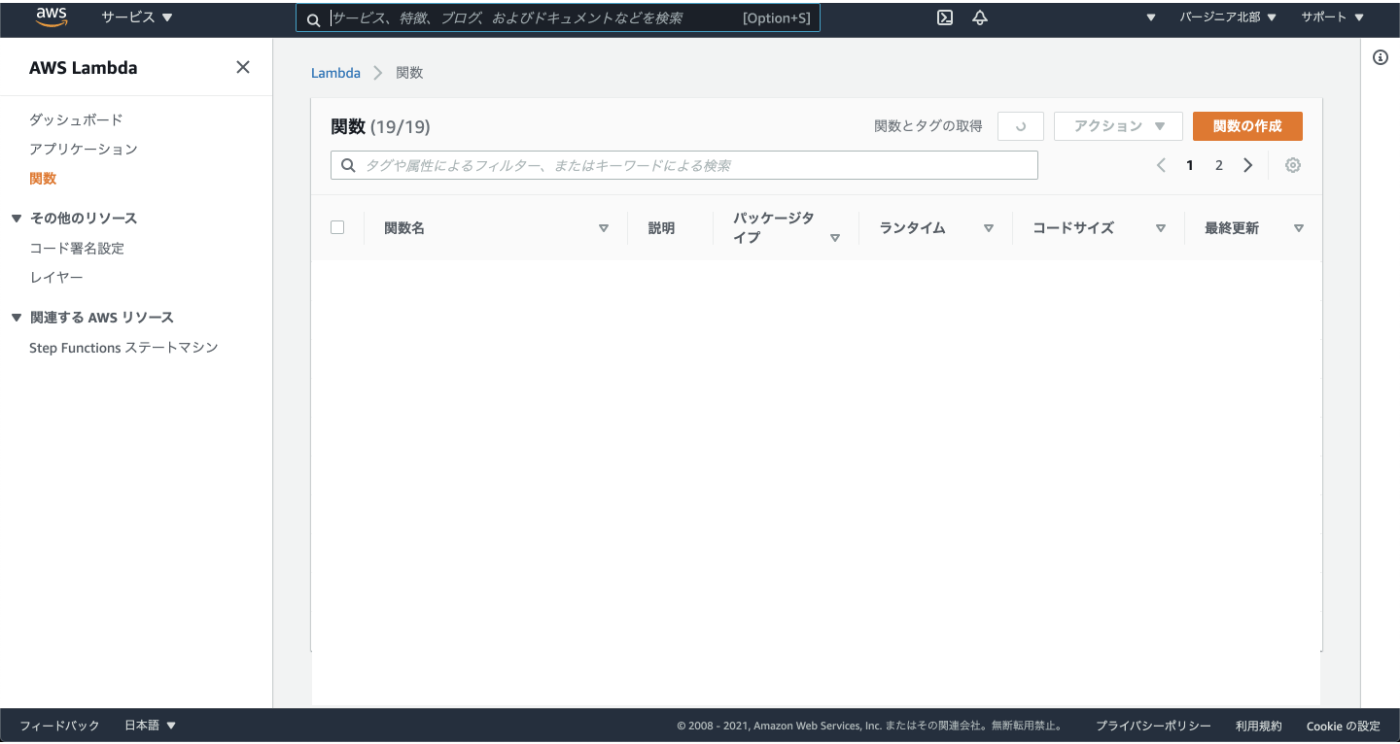Select page 1 in pagination

(1190, 165)
